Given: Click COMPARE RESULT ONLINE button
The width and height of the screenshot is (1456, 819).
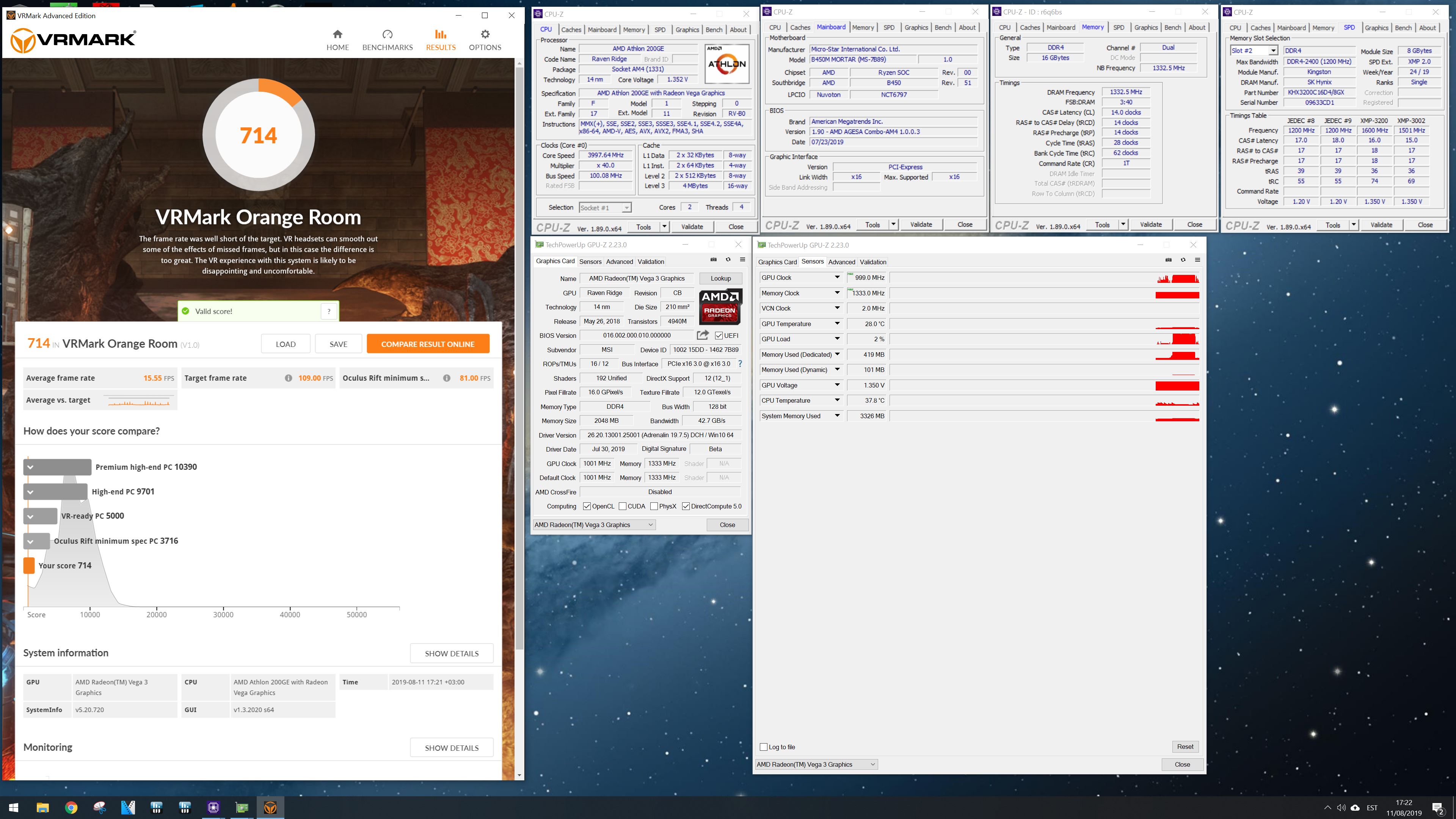Looking at the screenshot, I should (428, 344).
